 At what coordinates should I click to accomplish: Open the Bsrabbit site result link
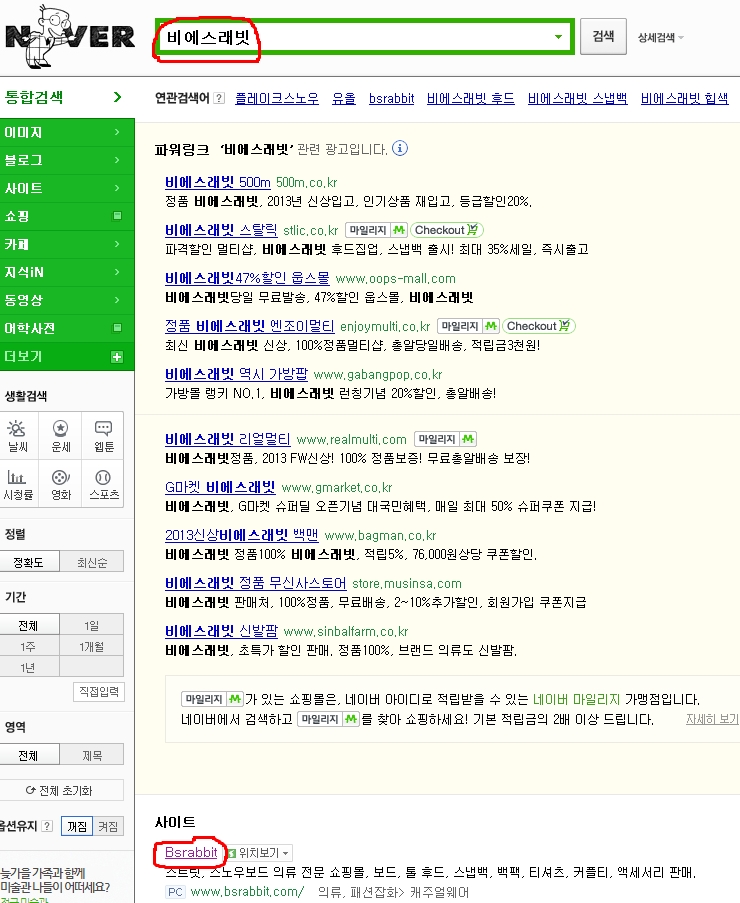(x=191, y=852)
